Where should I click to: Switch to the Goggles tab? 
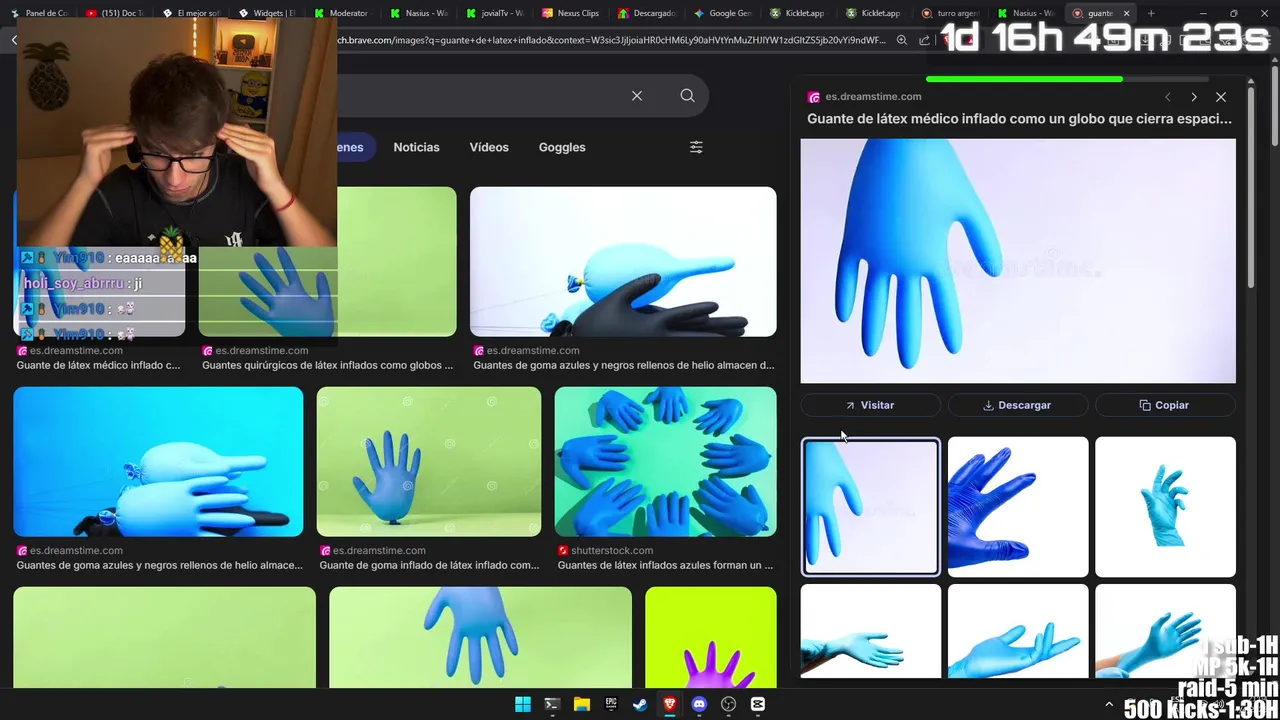pyautogui.click(x=562, y=147)
